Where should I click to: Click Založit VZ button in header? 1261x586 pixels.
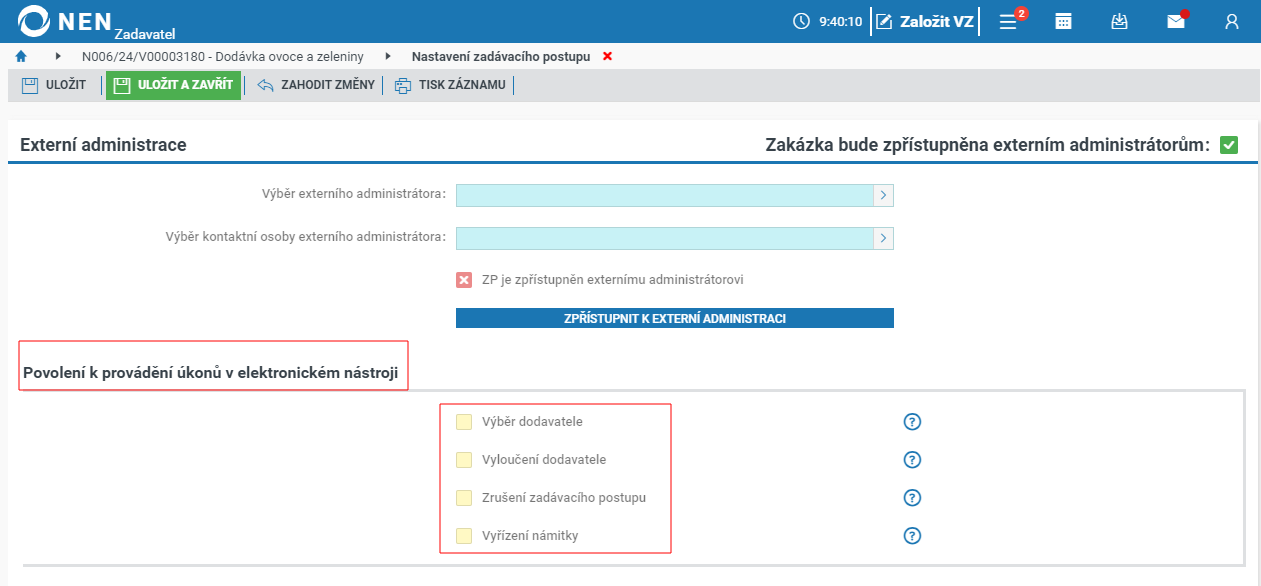click(x=925, y=21)
